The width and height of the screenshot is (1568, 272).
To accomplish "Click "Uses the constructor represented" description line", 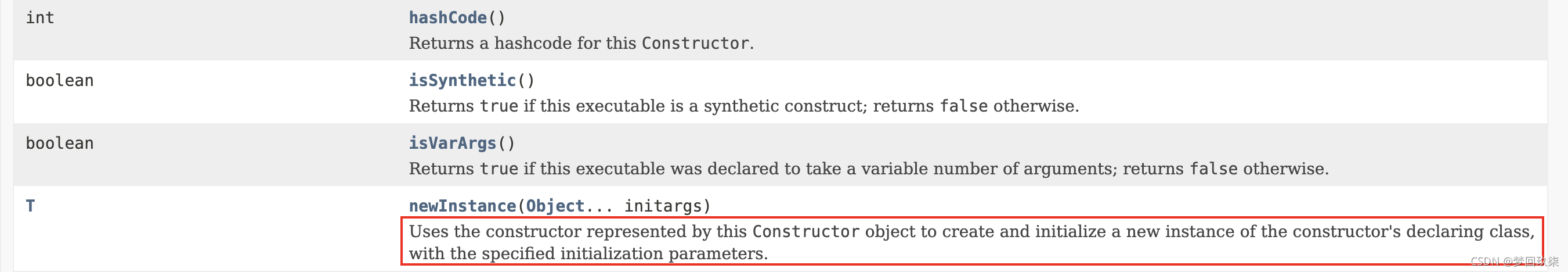I will tap(578, 232).
